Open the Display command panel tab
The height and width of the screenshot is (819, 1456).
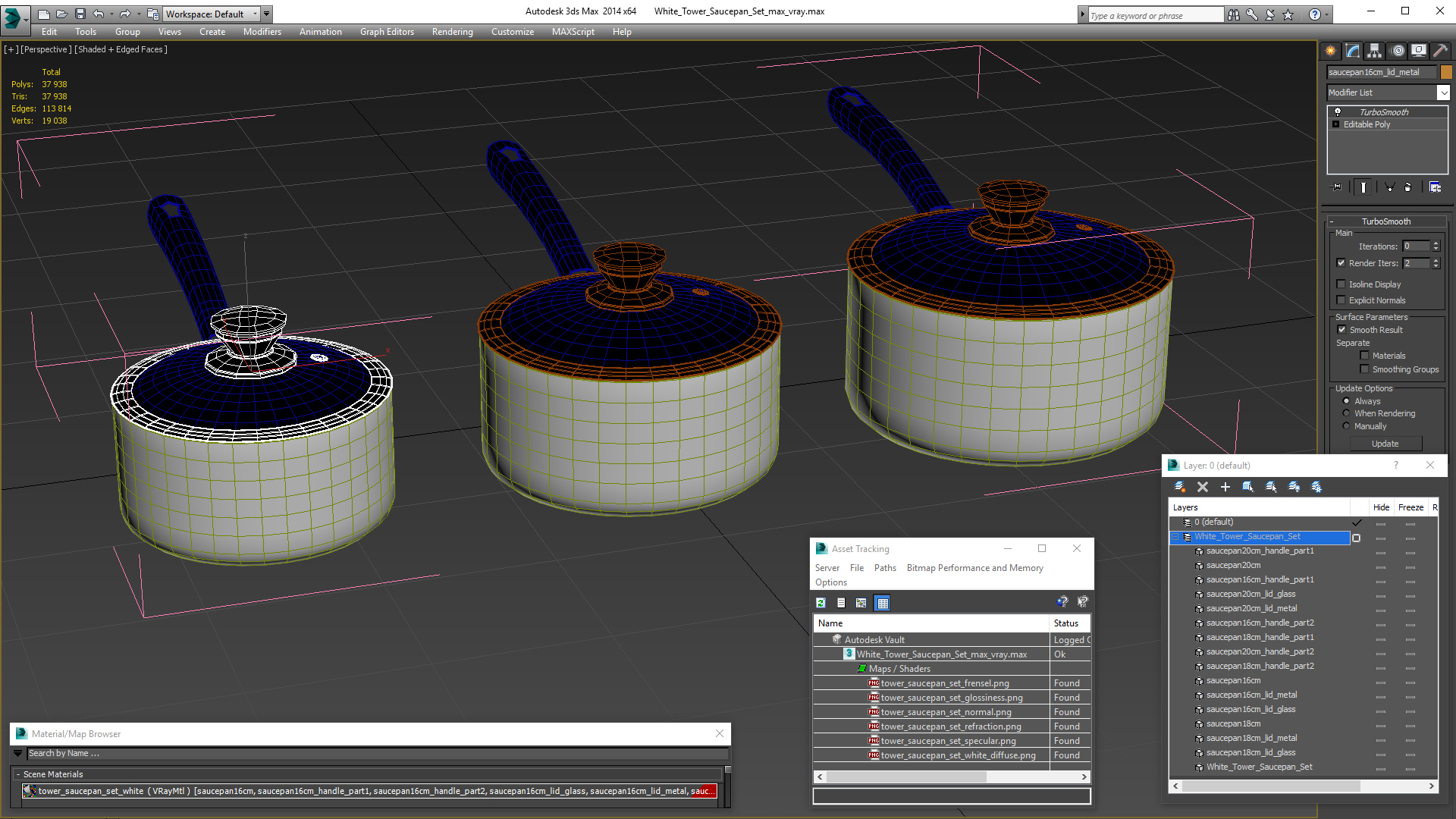coord(1418,51)
